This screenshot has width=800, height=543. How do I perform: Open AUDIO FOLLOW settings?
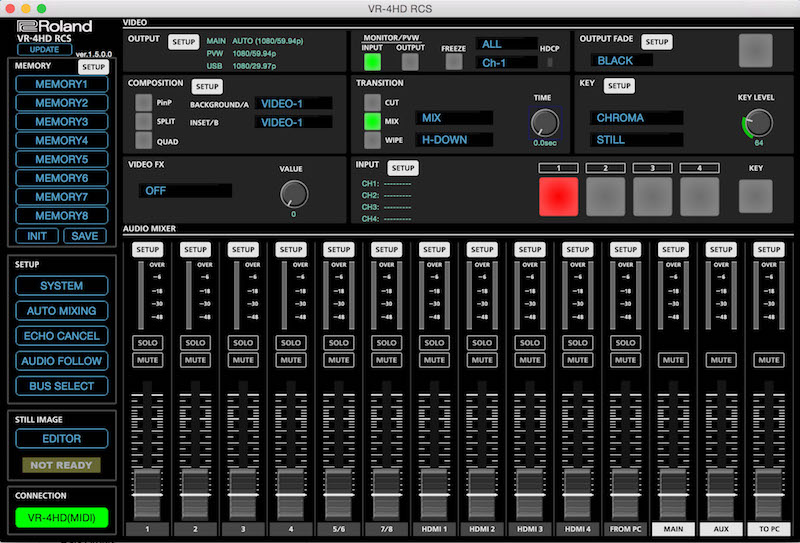tap(62, 361)
